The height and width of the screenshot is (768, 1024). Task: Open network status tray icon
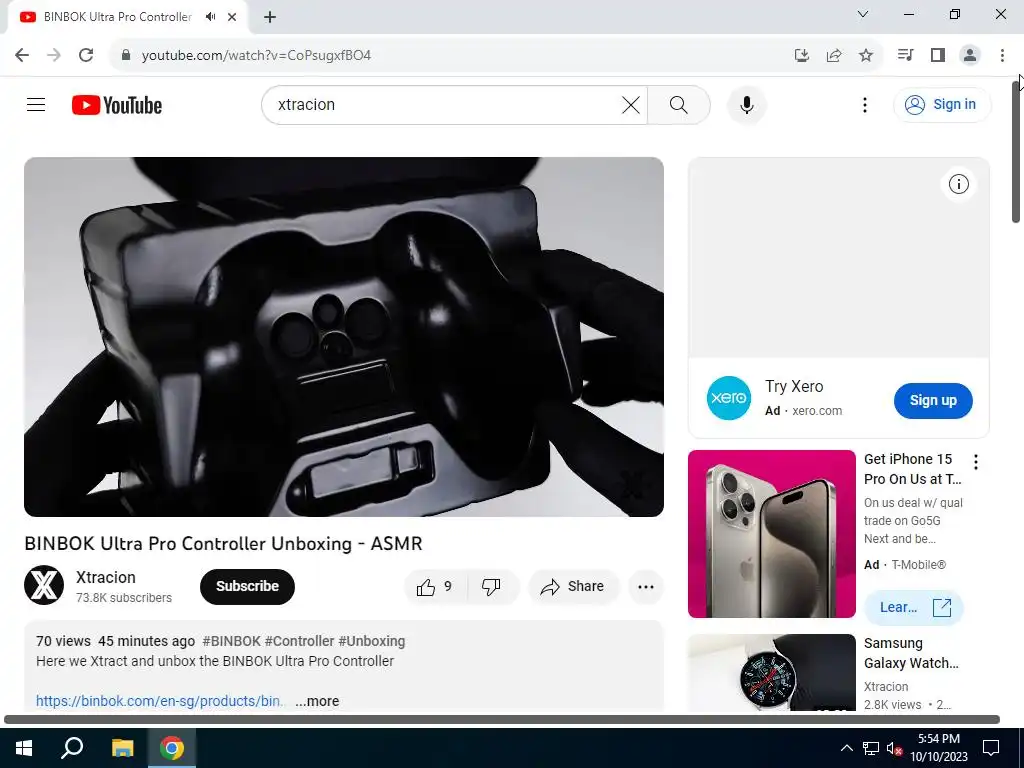(871, 748)
